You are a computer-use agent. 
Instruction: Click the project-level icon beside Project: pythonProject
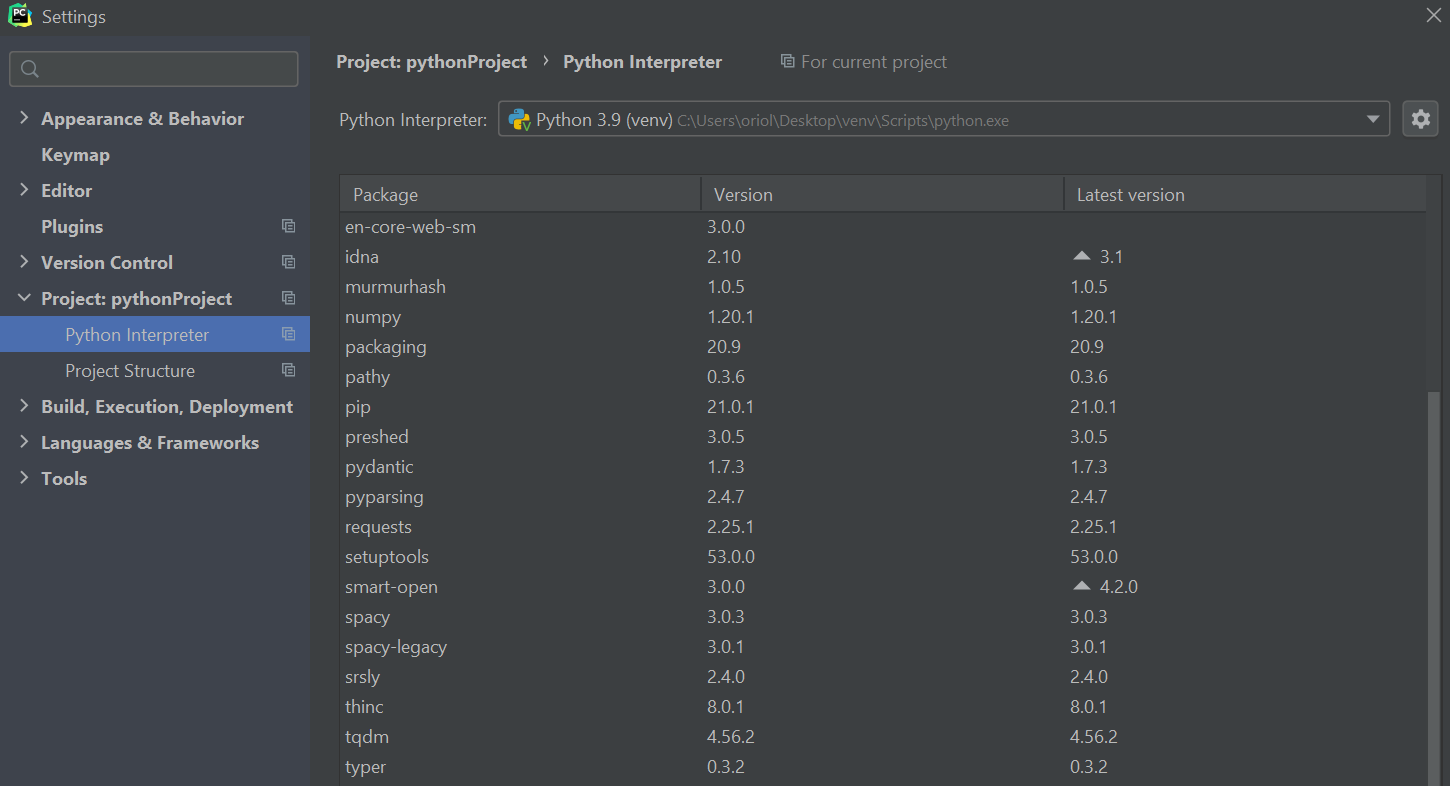pyautogui.click(x=288, y=298)
